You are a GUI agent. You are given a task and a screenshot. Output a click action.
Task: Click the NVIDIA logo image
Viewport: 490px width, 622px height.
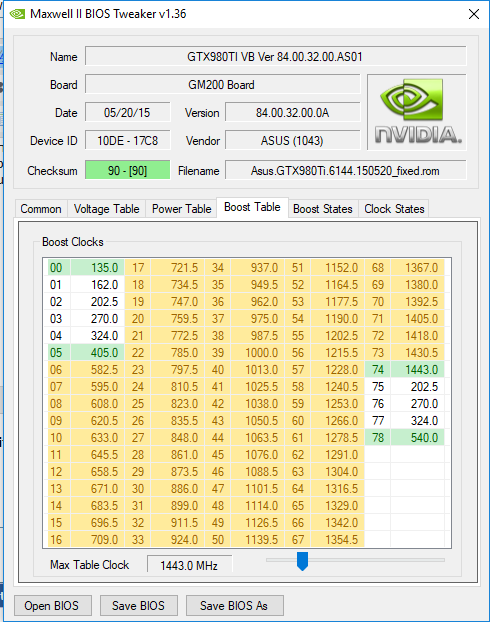click(417, 112)
